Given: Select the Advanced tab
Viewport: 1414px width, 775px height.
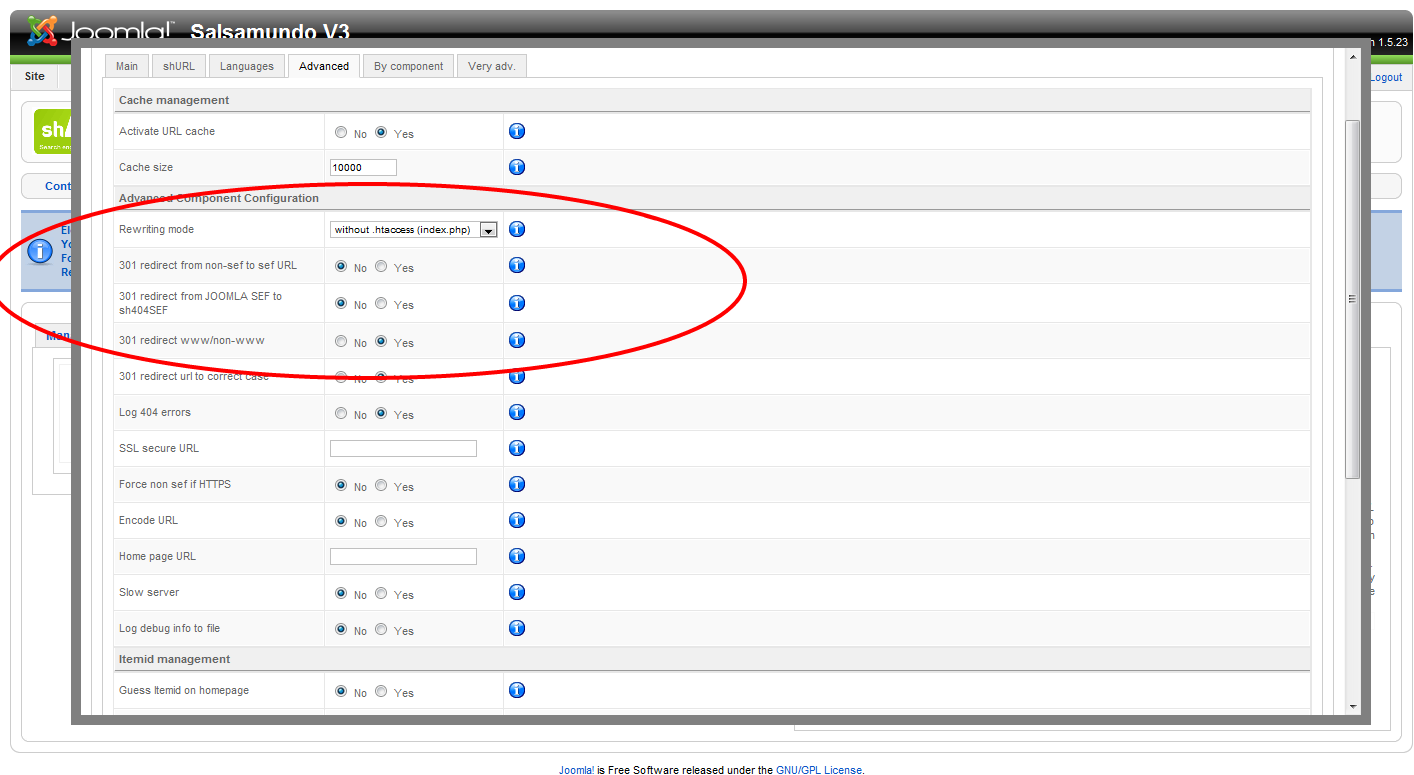Looking at the screenshot, I should click(x=324, y=66).
